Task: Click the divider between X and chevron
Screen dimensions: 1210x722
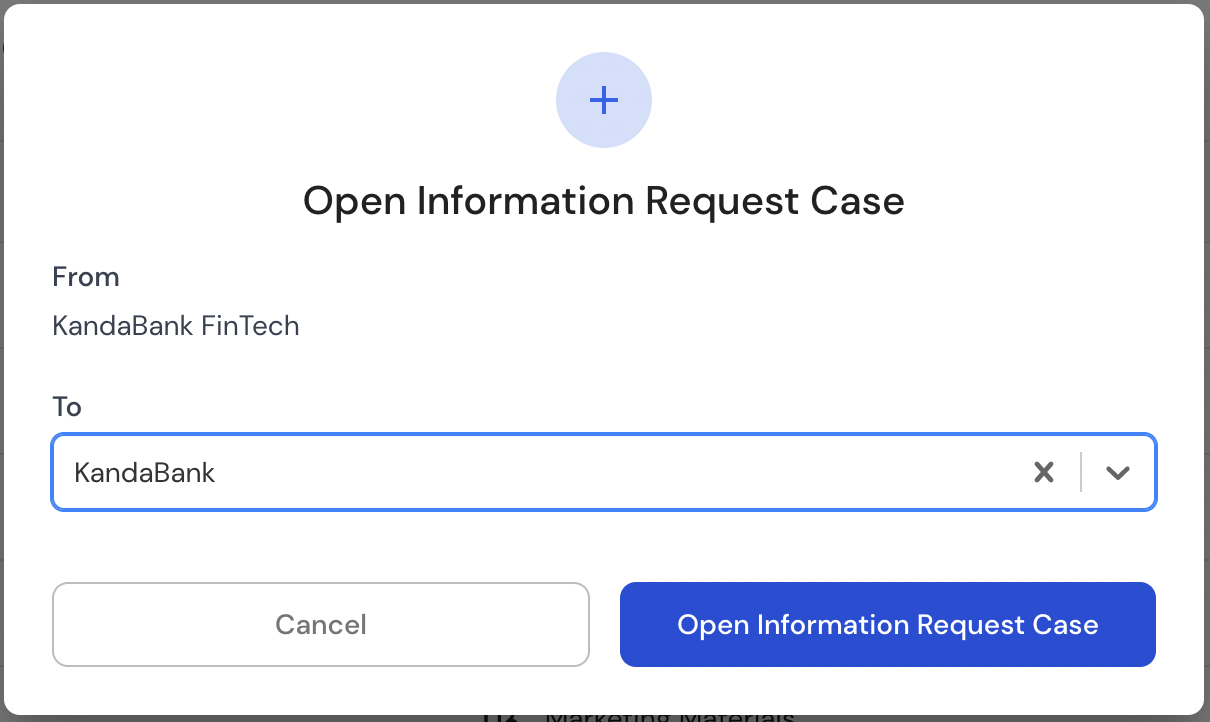Action: click(x=1081, y=472)
